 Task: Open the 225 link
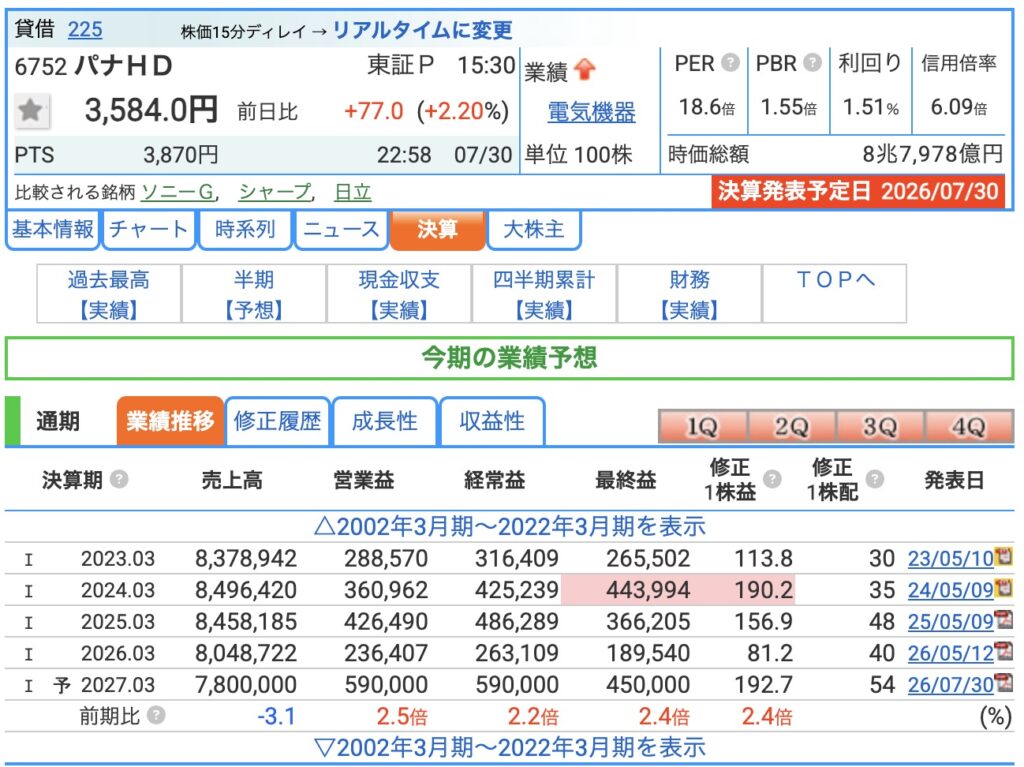tap(85, 29)
